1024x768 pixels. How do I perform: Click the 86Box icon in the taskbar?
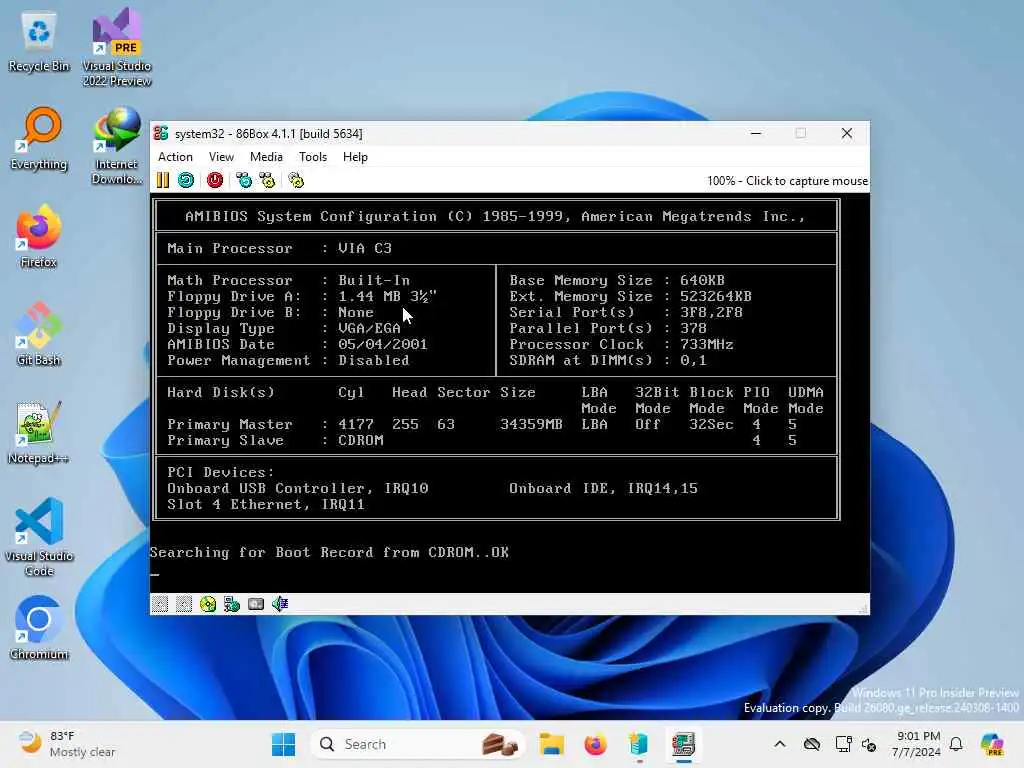(x=683, y=744)
